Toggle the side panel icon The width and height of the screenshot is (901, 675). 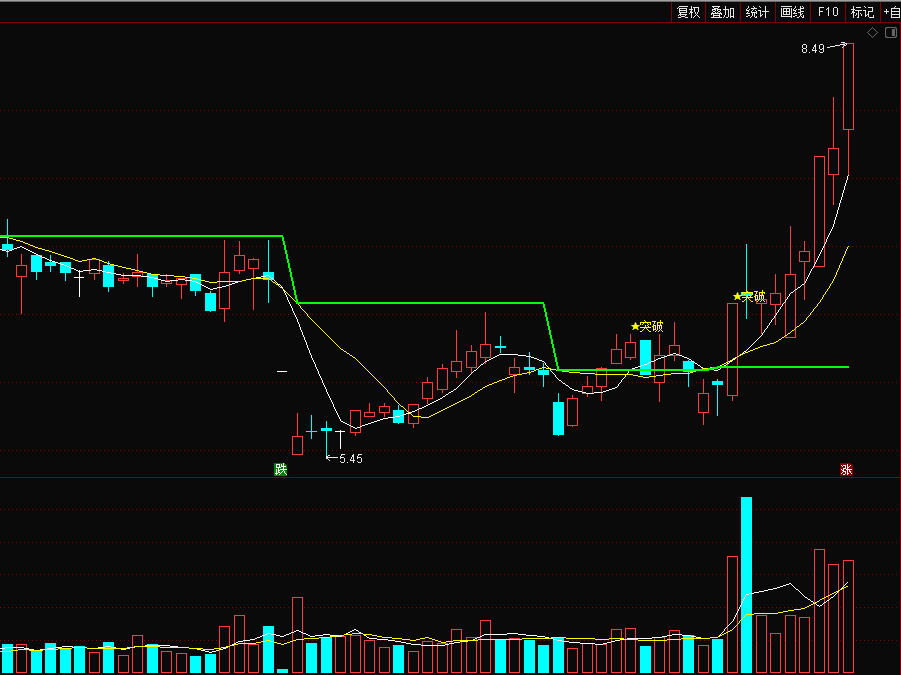pos(891,33)
